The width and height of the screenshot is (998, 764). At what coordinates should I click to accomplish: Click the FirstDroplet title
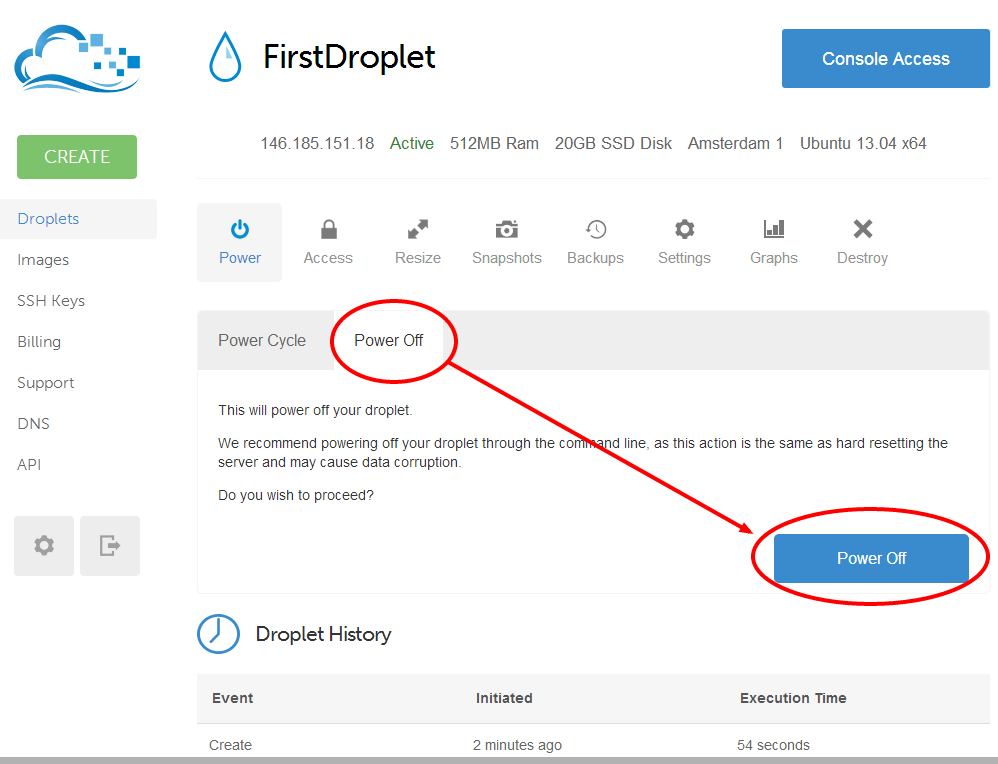point(349,57)
